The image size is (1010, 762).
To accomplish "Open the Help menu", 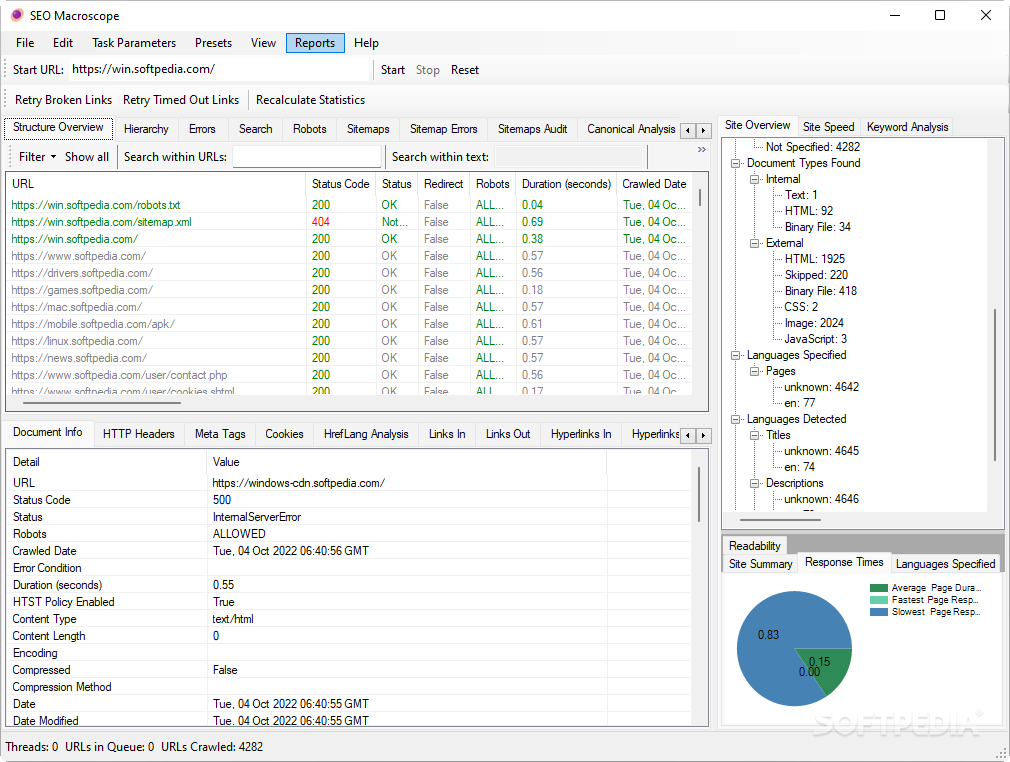I will click(x=366, y=43).
